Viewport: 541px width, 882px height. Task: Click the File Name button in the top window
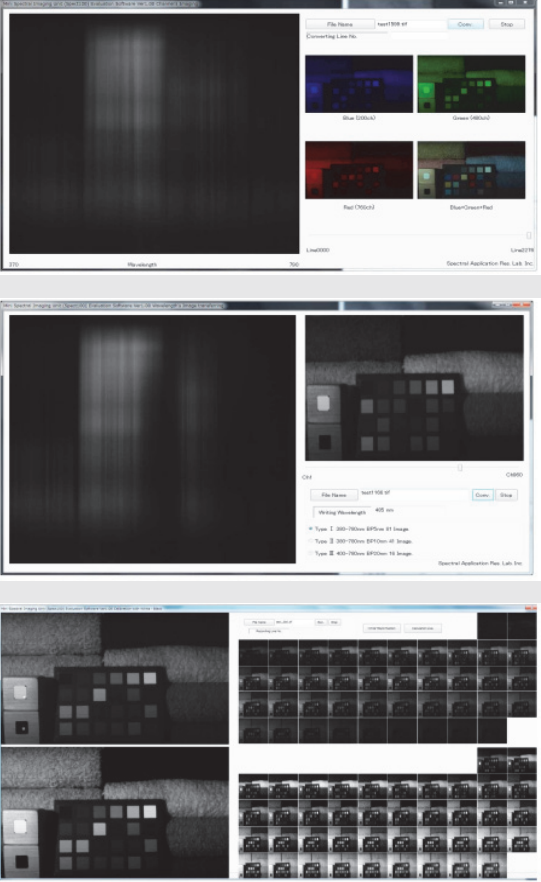[x=340, y=24]
